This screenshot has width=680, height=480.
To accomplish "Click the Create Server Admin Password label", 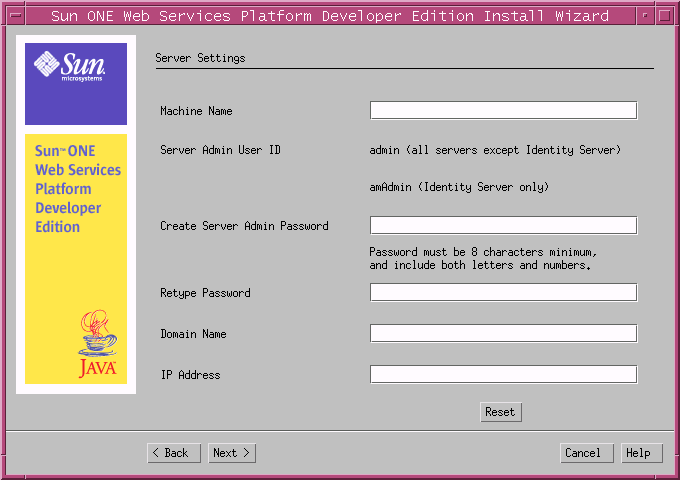I will tap(244, 226).
